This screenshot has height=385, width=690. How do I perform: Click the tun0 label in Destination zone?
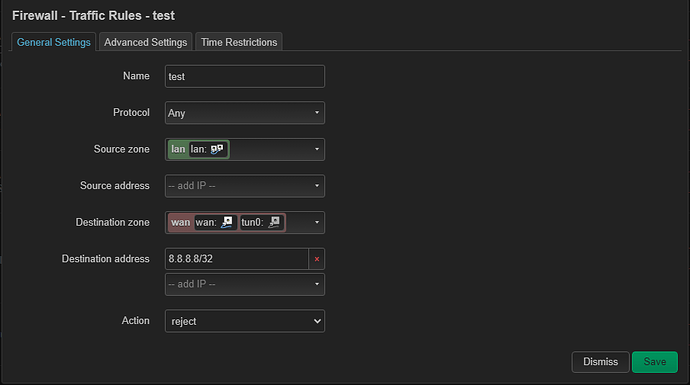(252, 222)
